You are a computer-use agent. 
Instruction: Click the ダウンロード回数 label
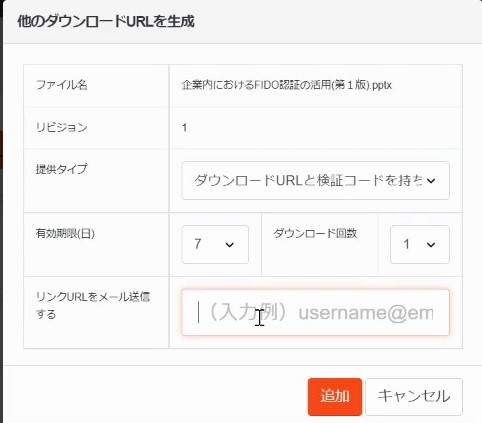tap(315, 233)
